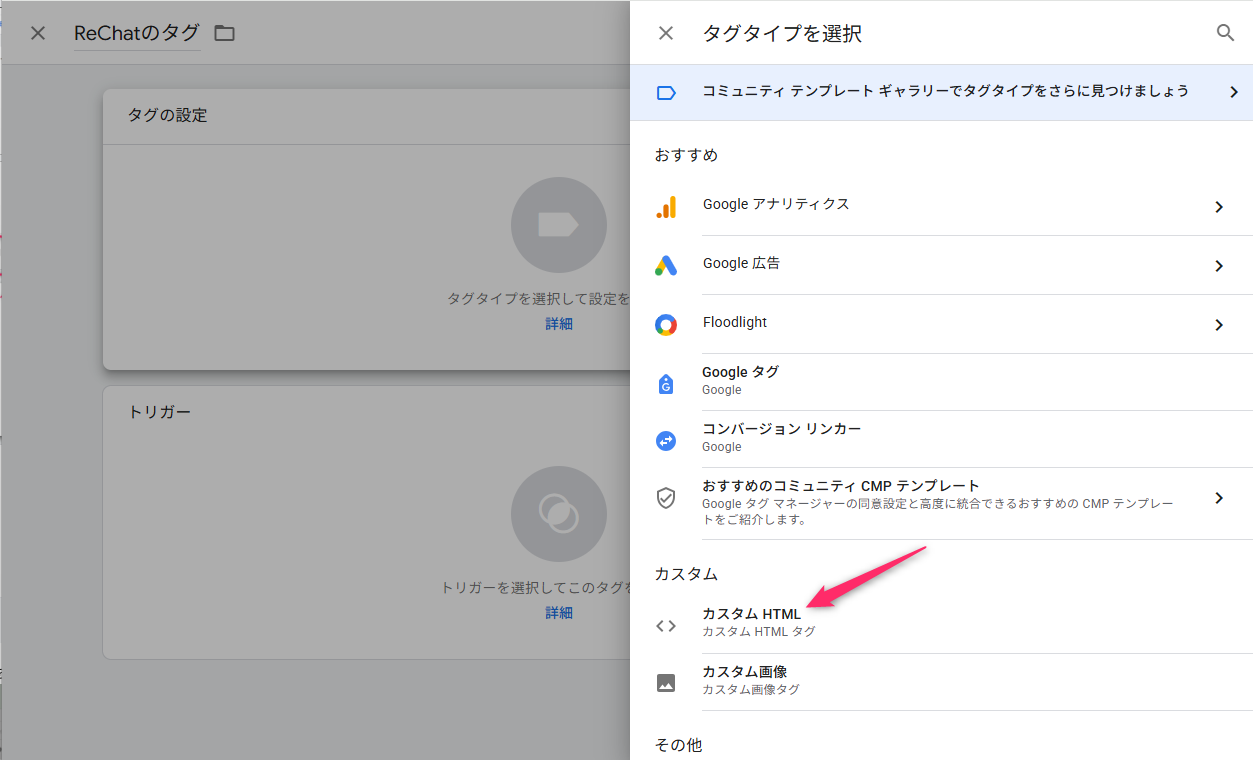Screen dimensions: 1253x760
Task: Click the CMP template shield icon
Action: point(666,498)
